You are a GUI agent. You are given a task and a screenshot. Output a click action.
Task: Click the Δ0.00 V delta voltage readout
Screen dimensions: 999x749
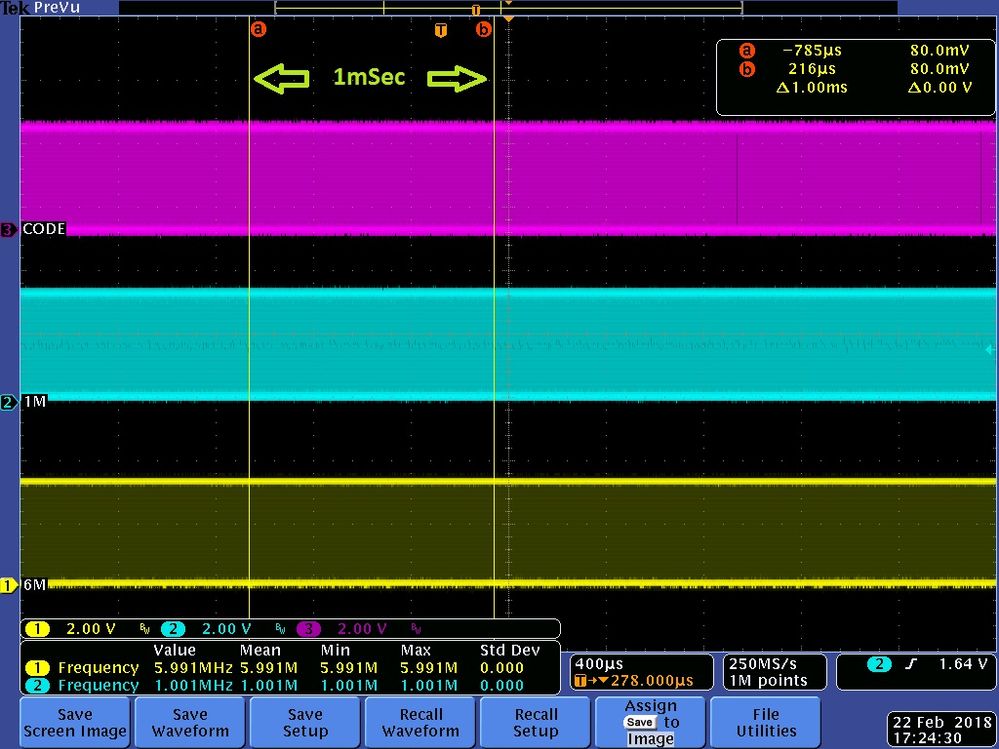point(940,87)
